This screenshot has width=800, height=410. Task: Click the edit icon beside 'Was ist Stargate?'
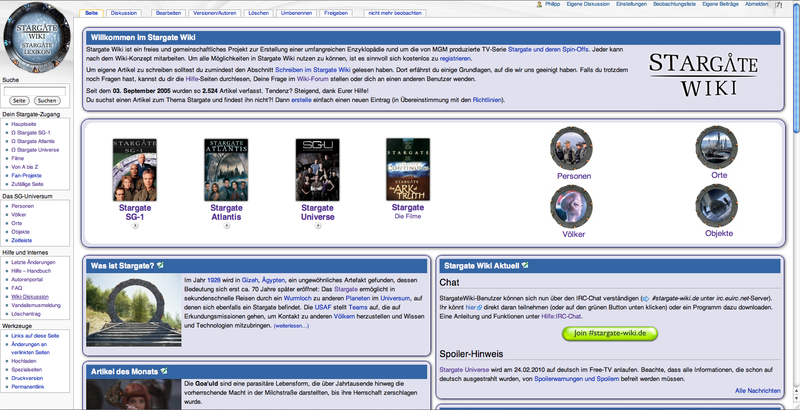(160, 266)
